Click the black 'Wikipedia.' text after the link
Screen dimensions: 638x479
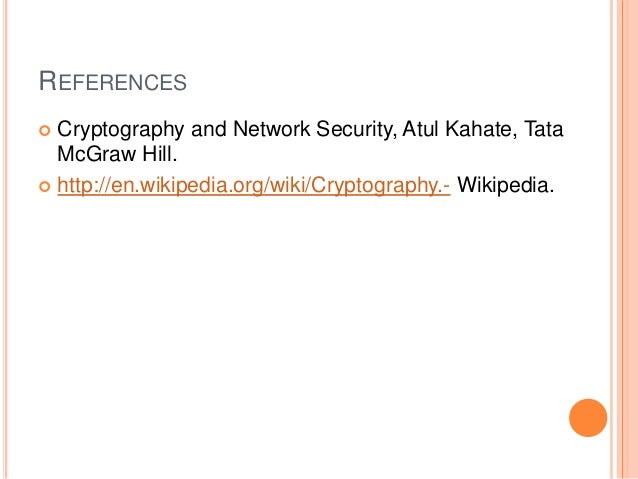click(x=506, y=185)
